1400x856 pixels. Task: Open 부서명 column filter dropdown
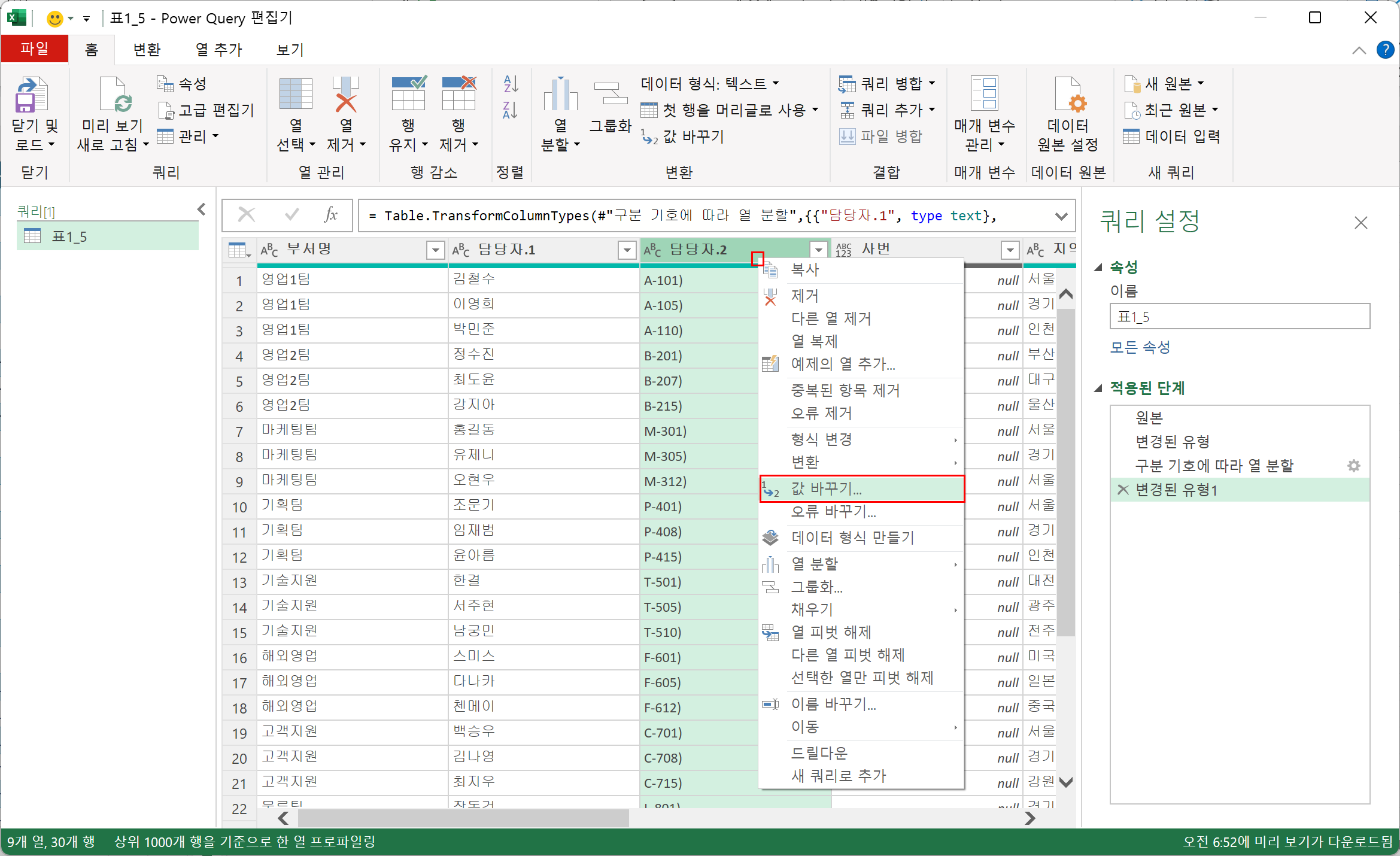435,250
